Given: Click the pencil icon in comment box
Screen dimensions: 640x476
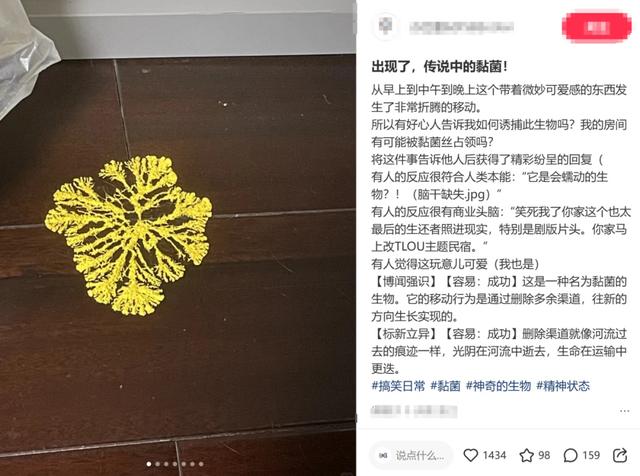Looking at the screenshot, I should [x=383, y=455].
